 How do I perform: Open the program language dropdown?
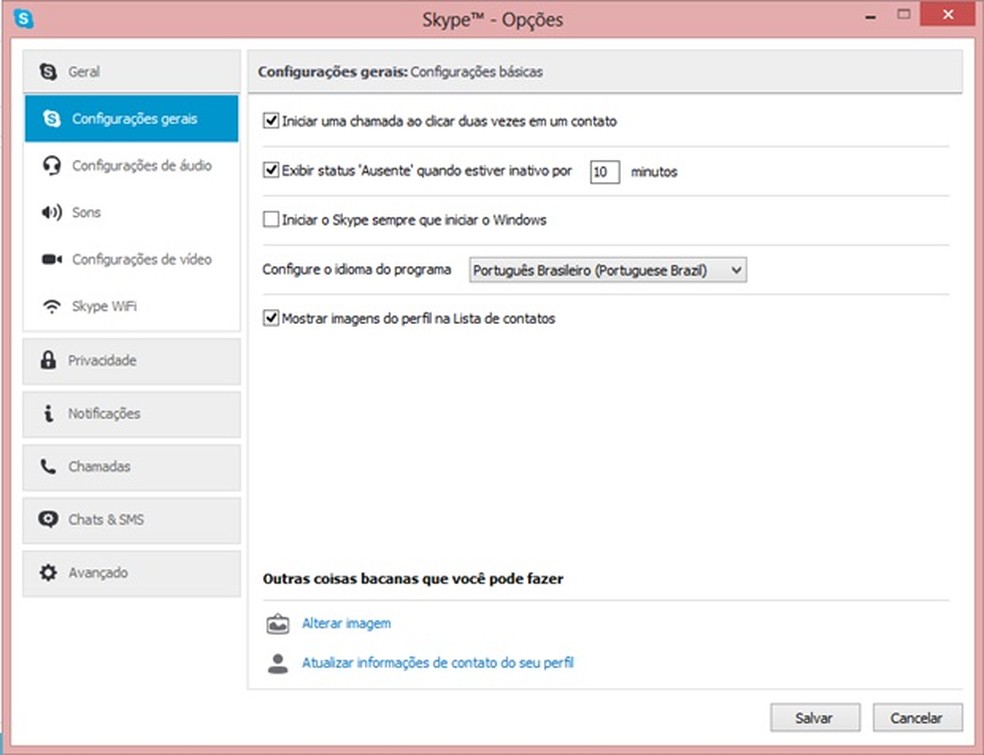(x=608, y=270)
